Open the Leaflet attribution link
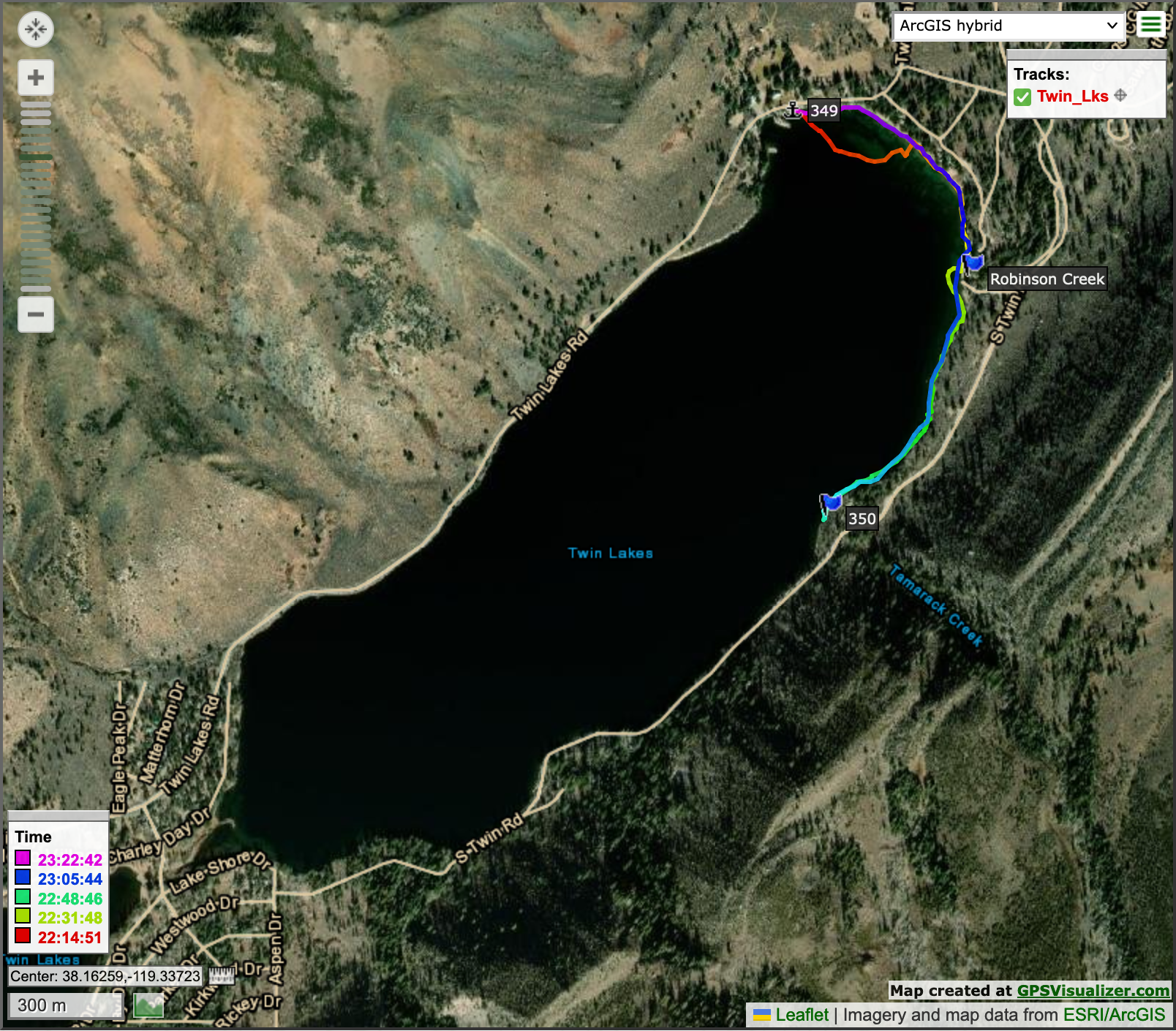The width and height of the screenshot is (1176, 1031). click(802, 1015)
